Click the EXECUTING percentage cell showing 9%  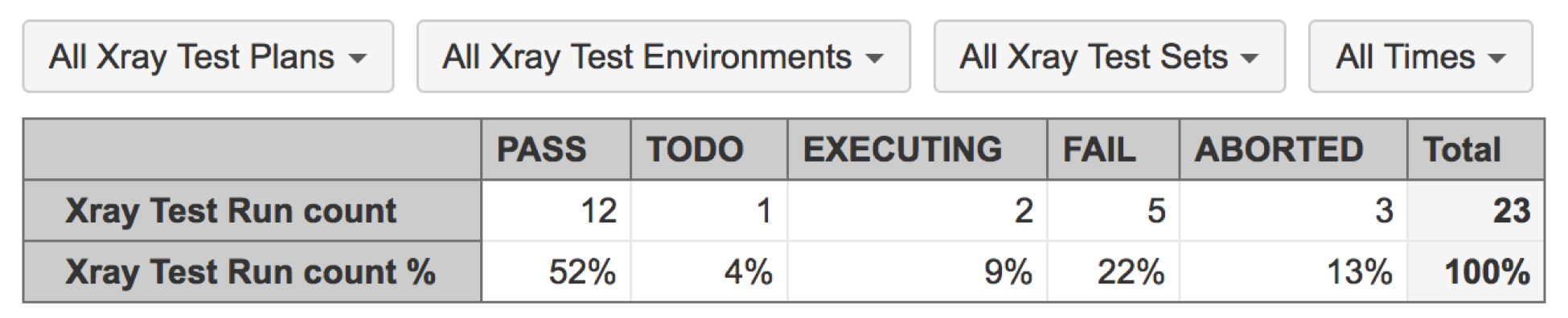click(917, 271)
